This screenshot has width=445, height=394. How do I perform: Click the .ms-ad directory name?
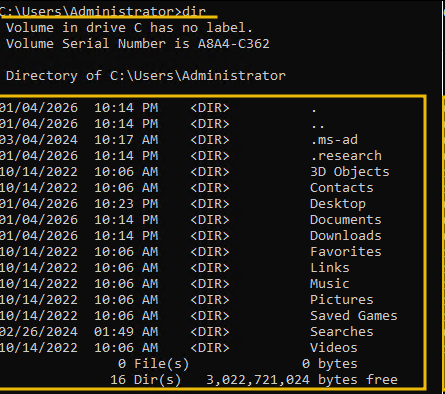point(334,140)
